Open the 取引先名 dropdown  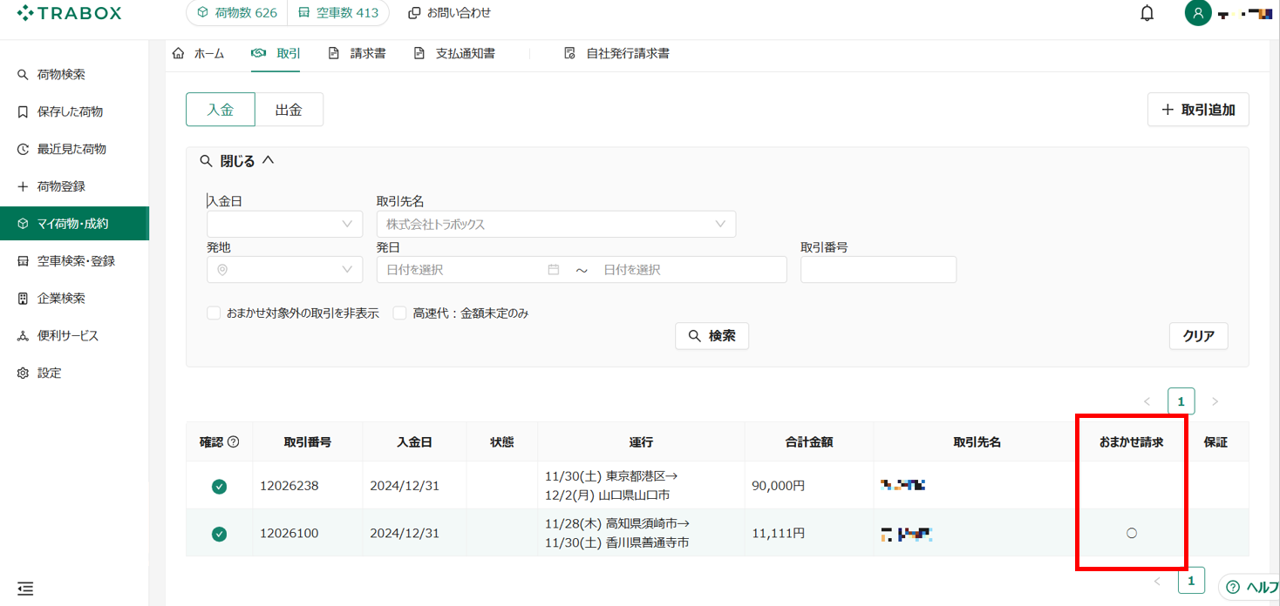coord(556,224)
